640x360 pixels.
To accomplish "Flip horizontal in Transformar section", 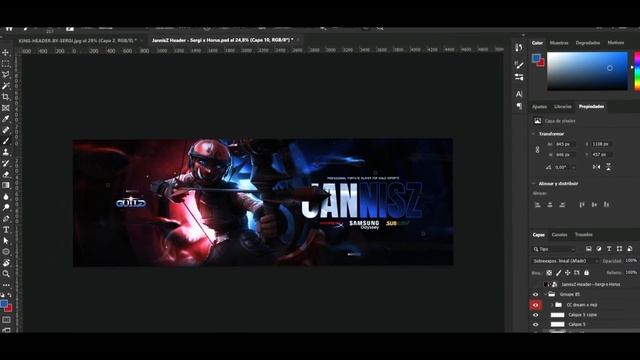I will 596,167.
